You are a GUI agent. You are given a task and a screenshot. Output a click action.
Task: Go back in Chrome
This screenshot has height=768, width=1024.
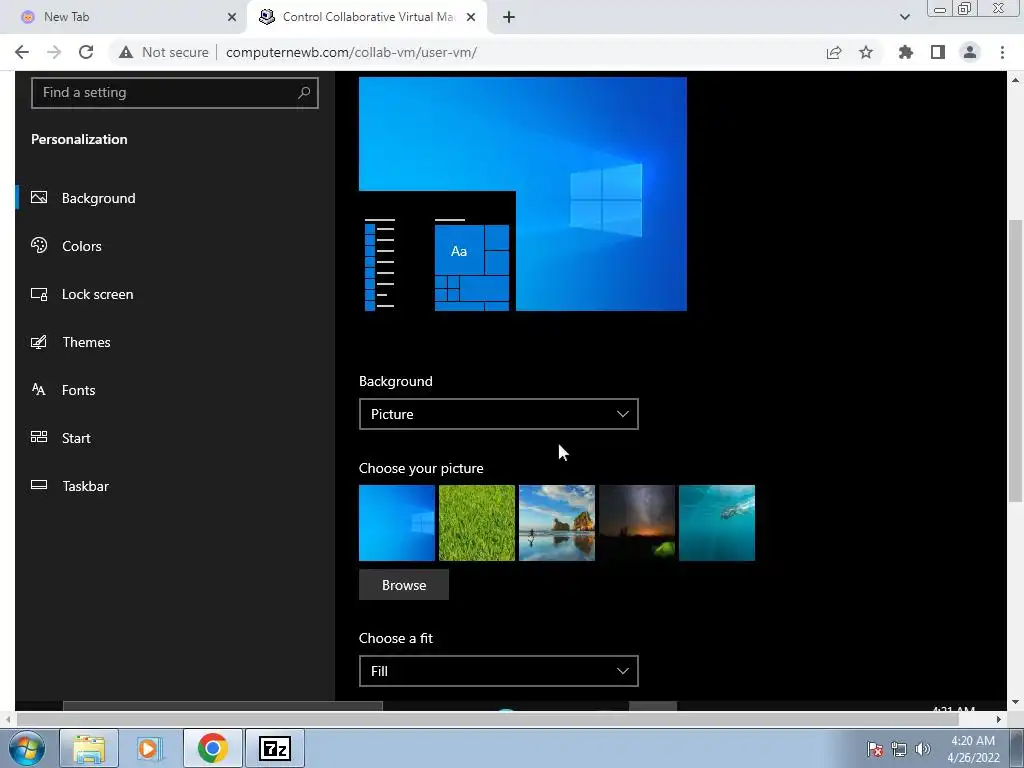click(22, 52)
